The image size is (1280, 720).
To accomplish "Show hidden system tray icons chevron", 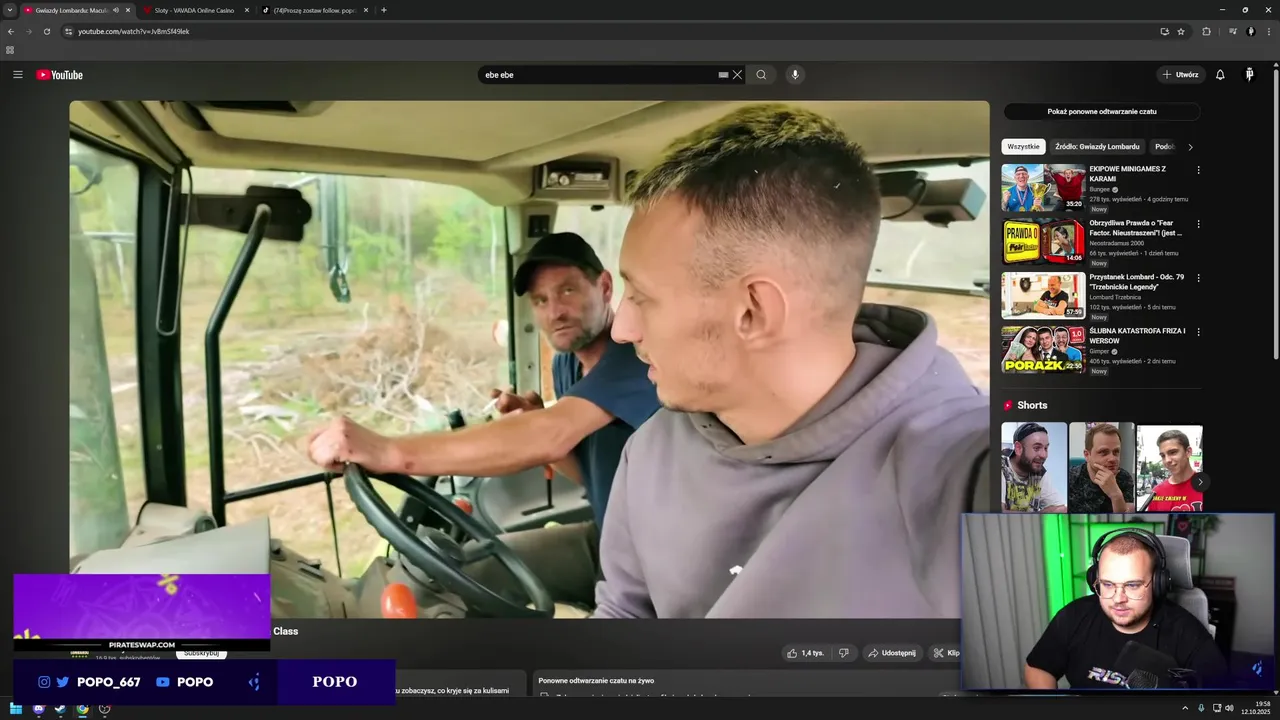I will click(x=1185, y=708).
